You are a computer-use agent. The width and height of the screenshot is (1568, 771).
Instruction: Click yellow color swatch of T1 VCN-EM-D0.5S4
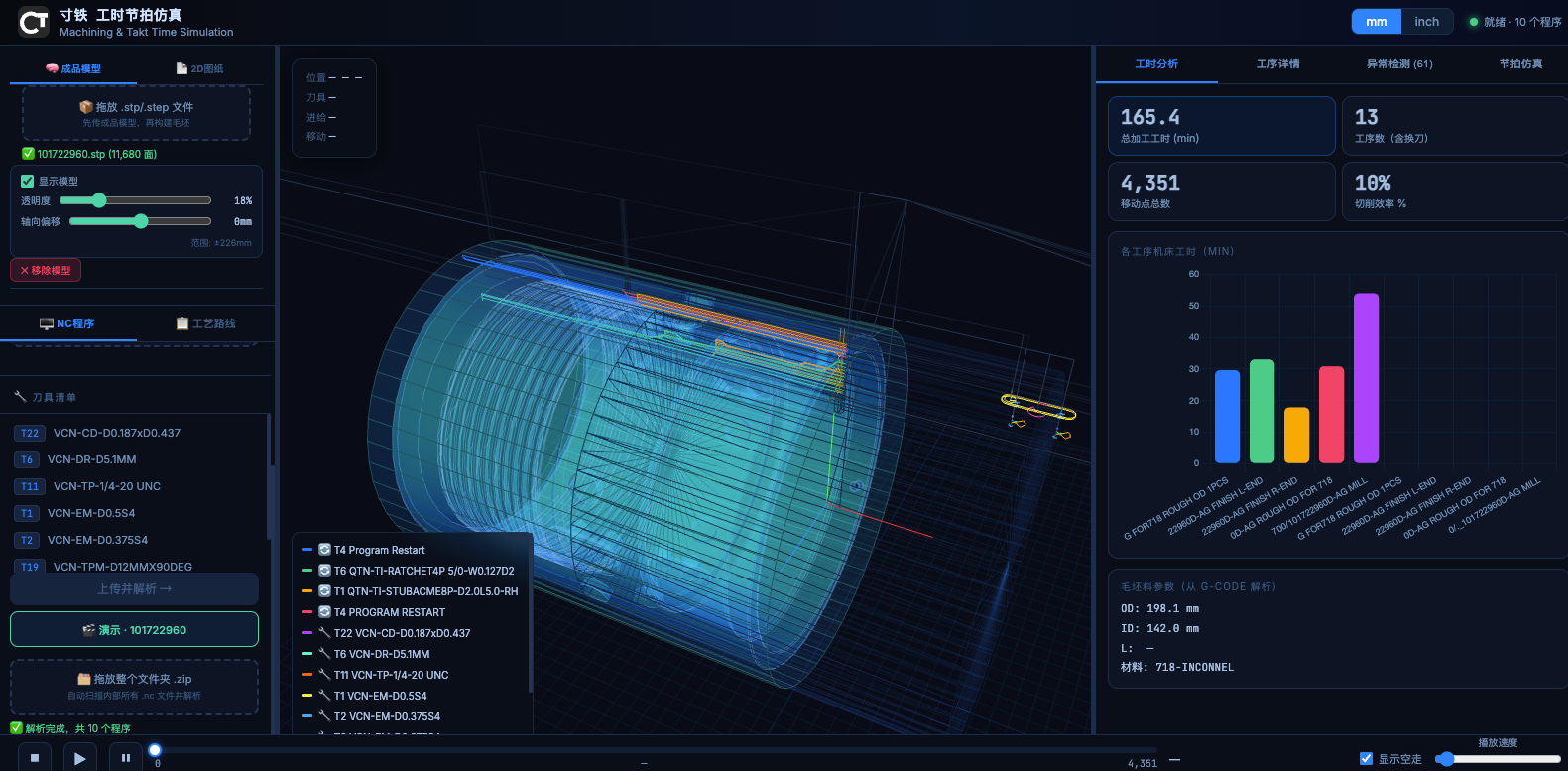(307, 695)
